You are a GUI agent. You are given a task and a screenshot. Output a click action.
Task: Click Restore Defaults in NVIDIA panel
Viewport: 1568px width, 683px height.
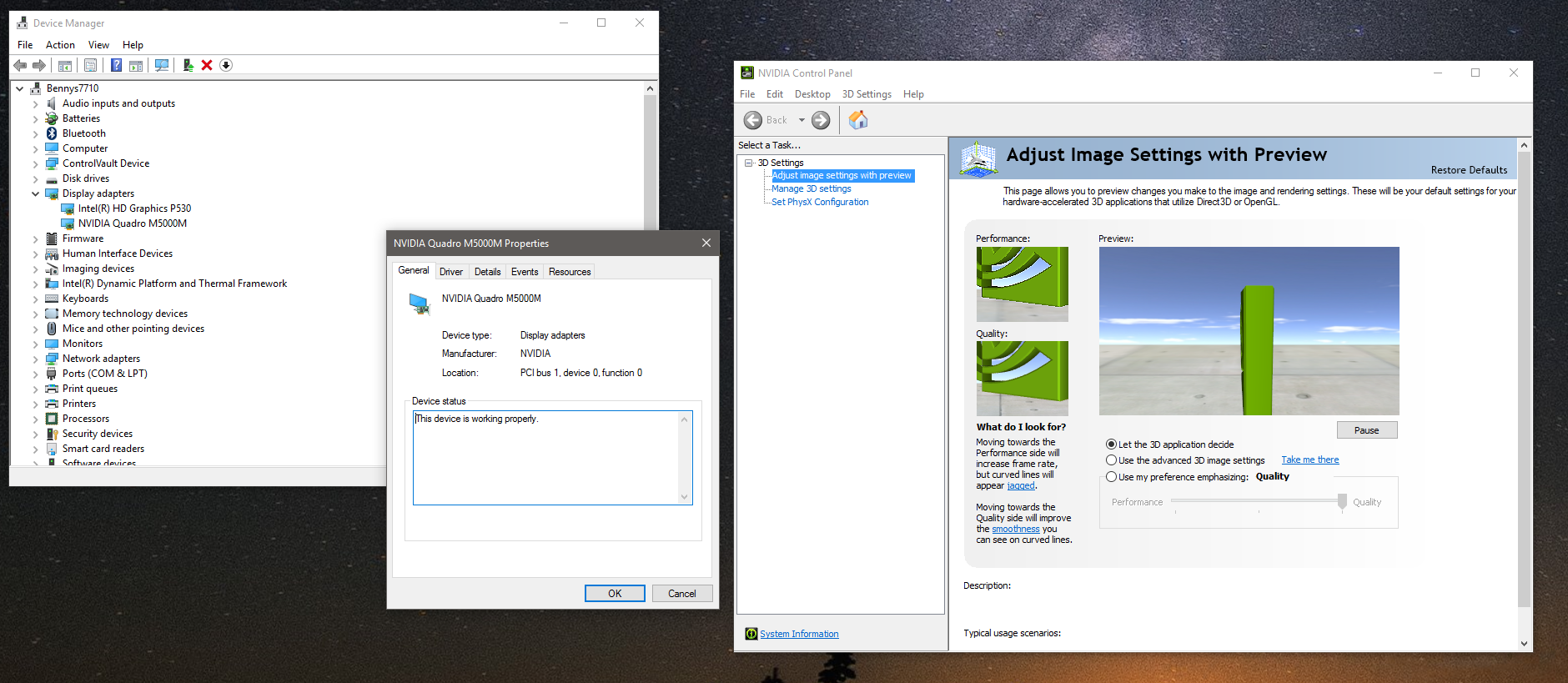click(x=1469, y=170)
